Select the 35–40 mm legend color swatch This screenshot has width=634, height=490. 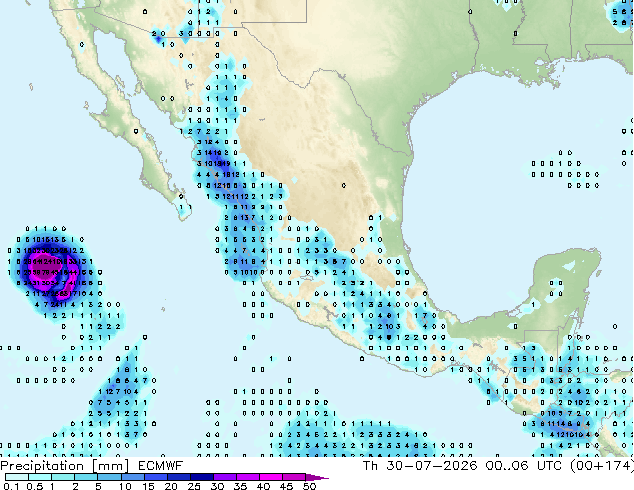tap(248, 477)
